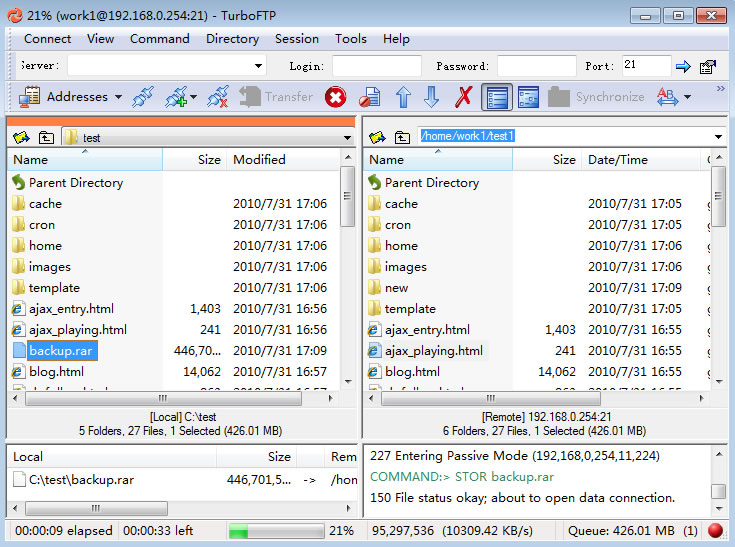The height and width of the screenshot is (547, 735).
Task: Click the Addresses toolbar label
Action: pos(77,97)
